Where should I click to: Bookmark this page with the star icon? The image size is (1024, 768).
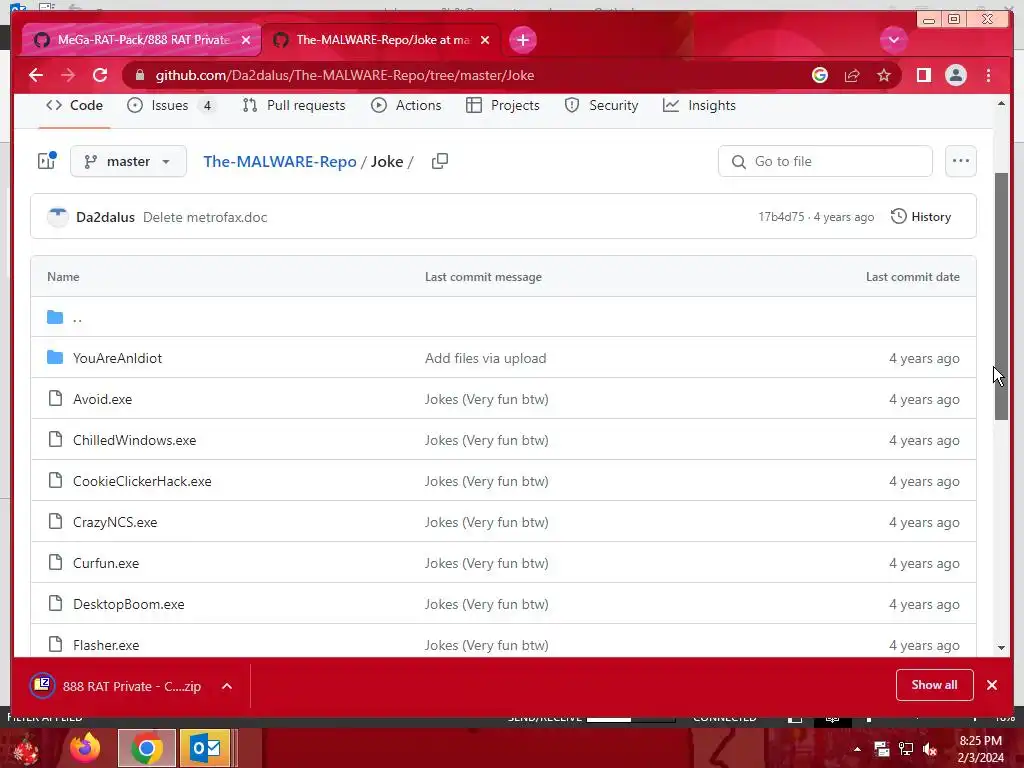coord(884,75)
